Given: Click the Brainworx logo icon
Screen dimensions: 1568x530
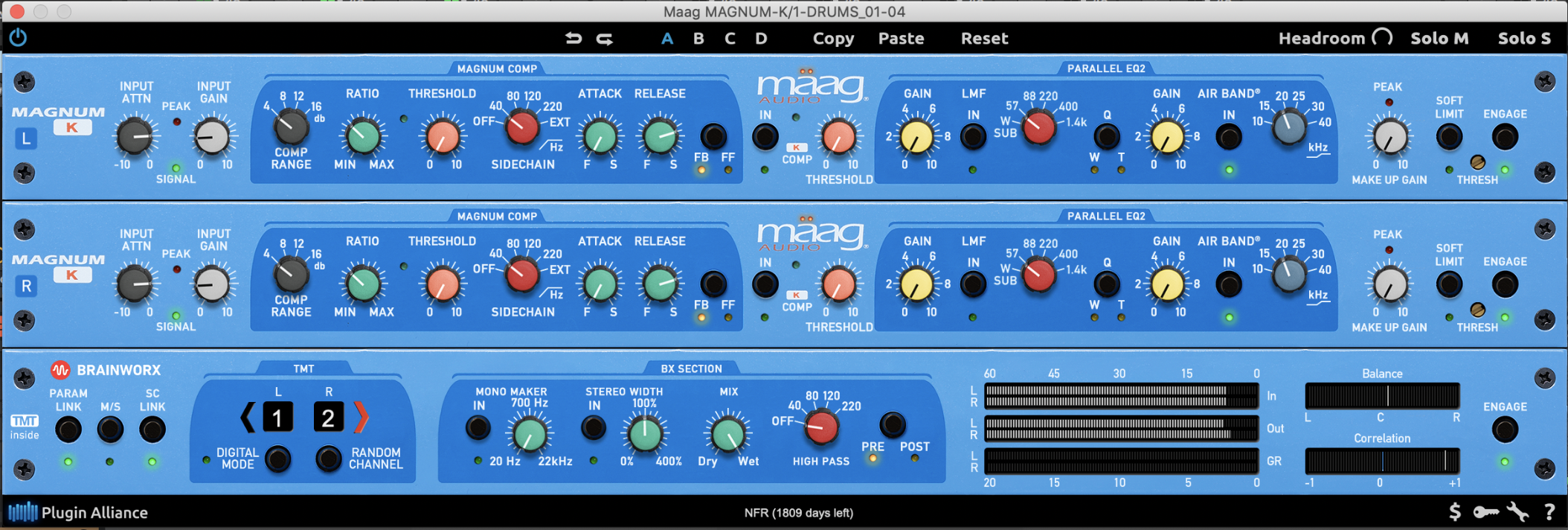Looking at the screenshot, I should click(x=60, y=370).
